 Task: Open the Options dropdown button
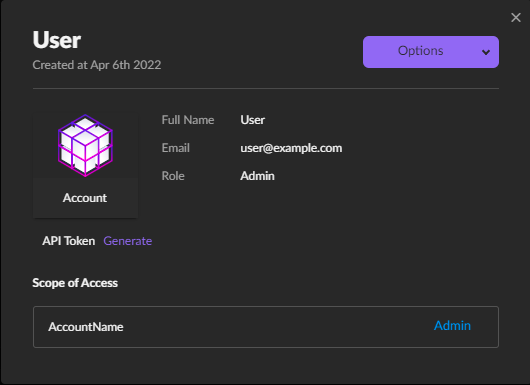(431, 52)
